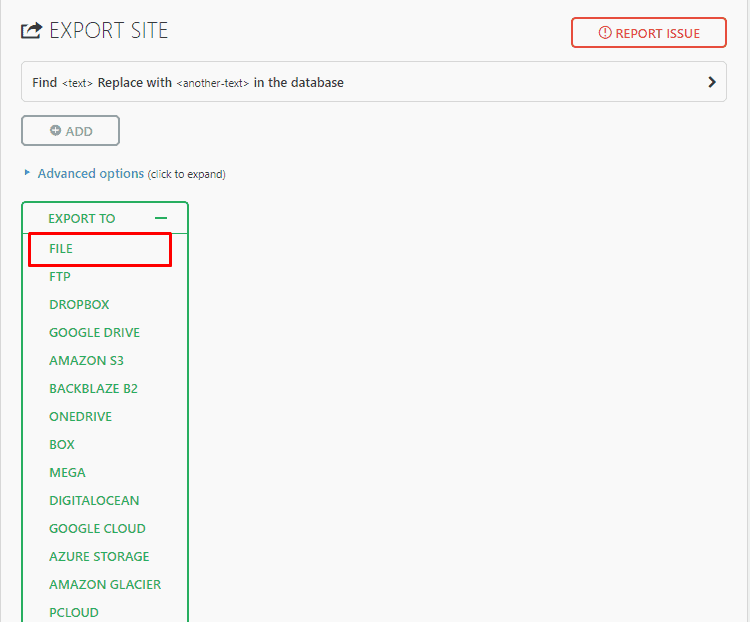Choose DigitalOcean export destination
750x622 pixels.
click(94, 500)
